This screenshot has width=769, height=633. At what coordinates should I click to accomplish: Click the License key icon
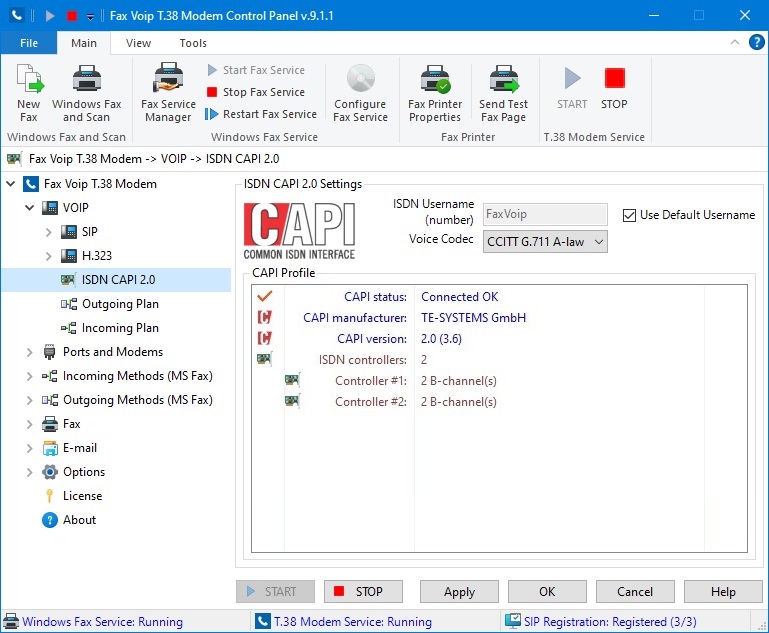(x=50, y=496)
